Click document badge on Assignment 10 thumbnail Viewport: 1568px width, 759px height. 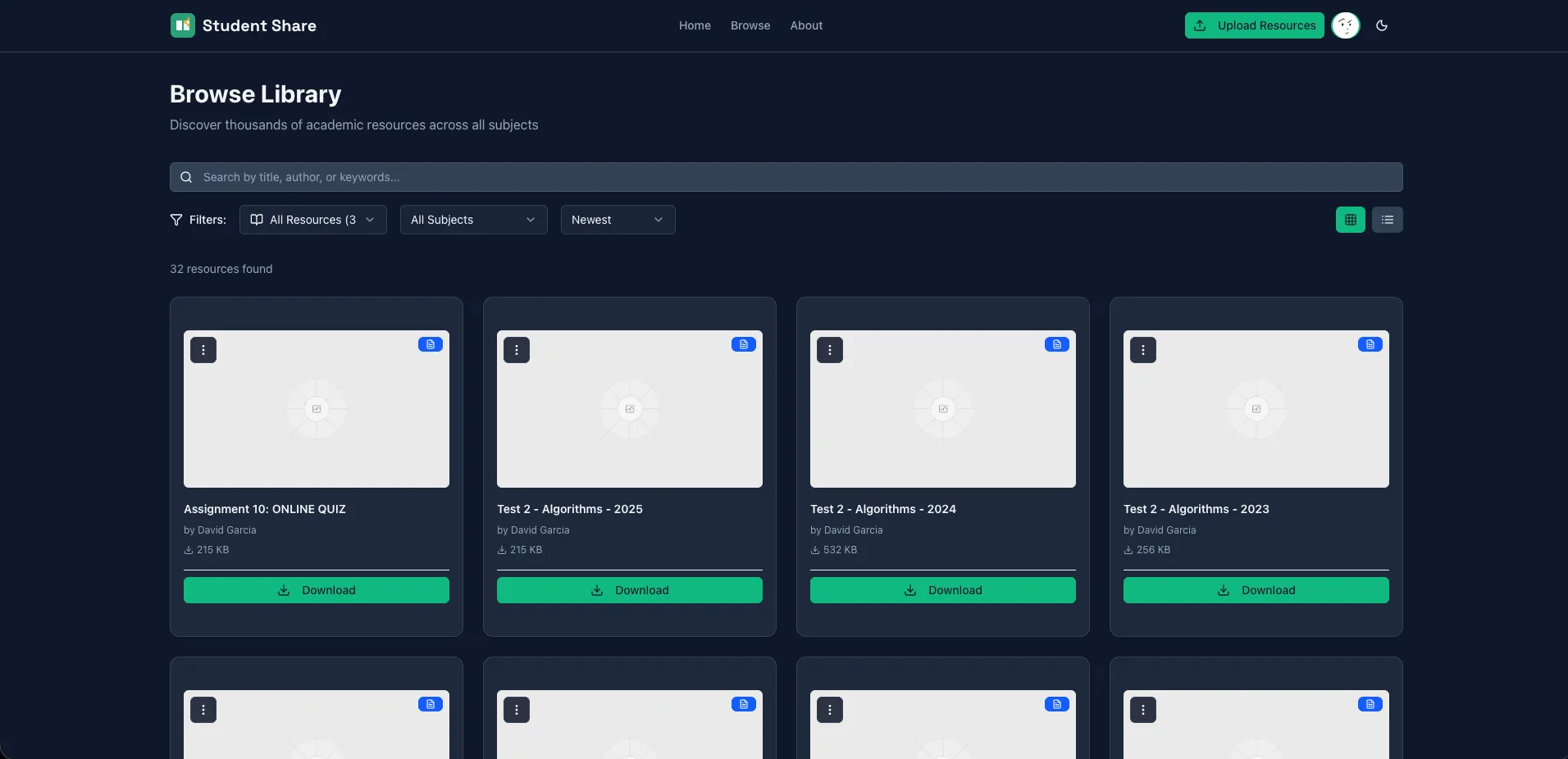coord(431,344)
